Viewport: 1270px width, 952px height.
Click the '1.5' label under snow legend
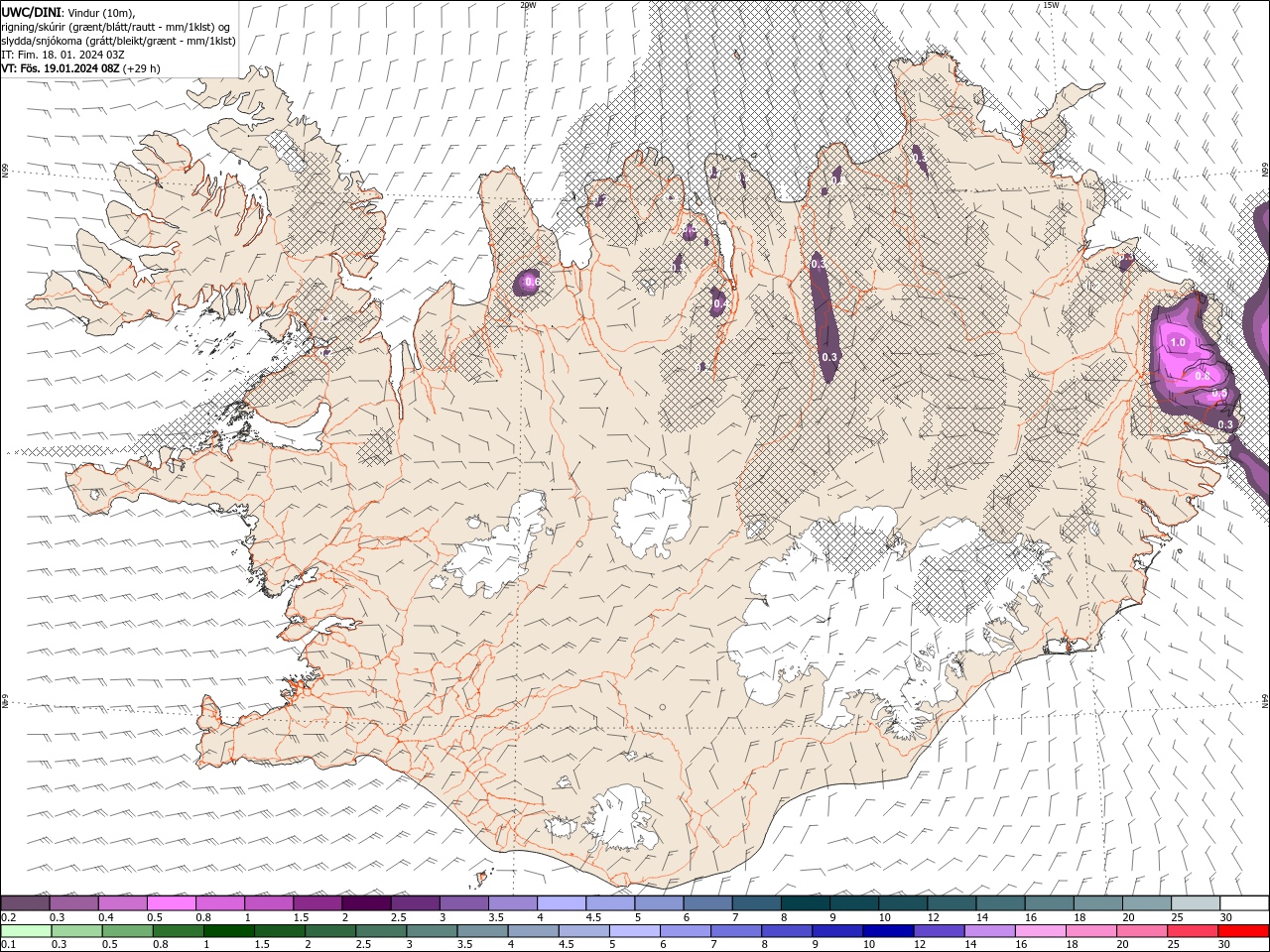(302, 917)
